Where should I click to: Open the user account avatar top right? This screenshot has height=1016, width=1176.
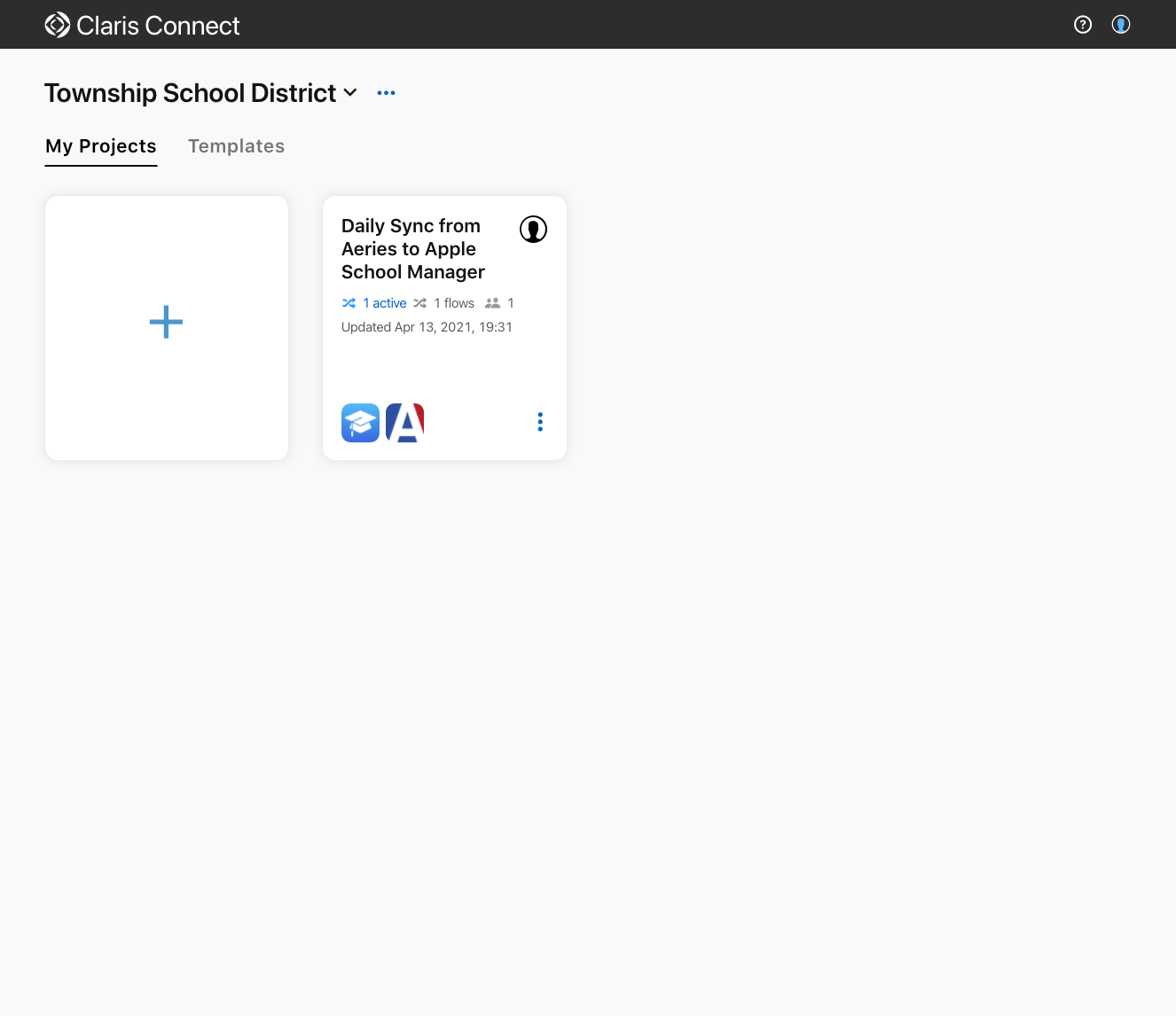1120,24
